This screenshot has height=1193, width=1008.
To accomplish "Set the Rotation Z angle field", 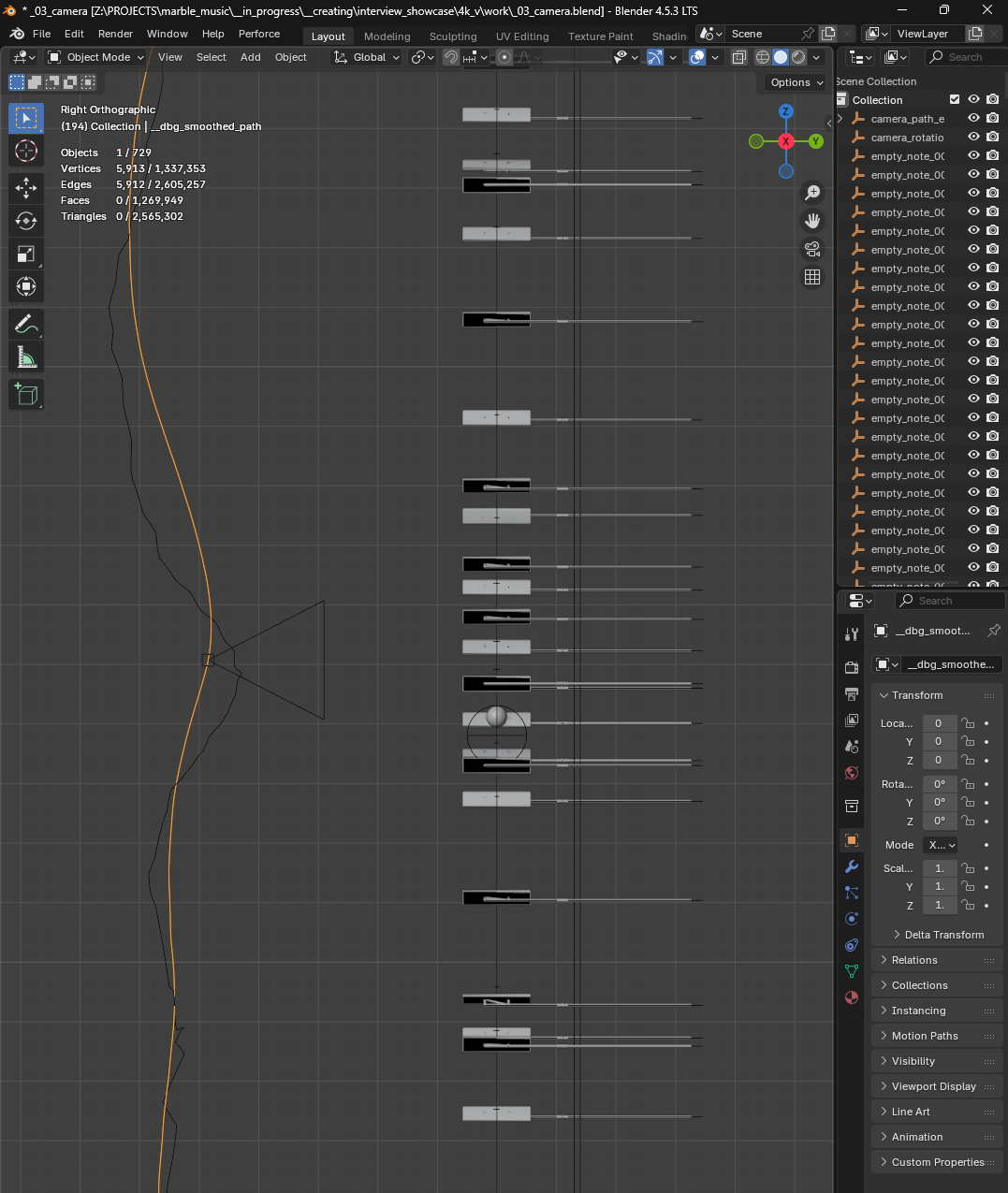I will 940,822.
